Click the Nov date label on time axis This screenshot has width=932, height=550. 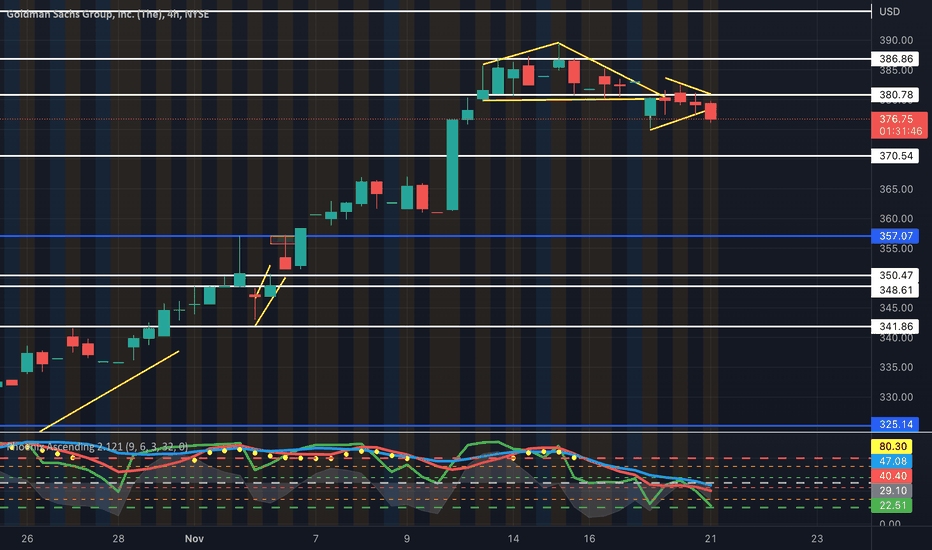pyautogui.click(x=194, y=539)
